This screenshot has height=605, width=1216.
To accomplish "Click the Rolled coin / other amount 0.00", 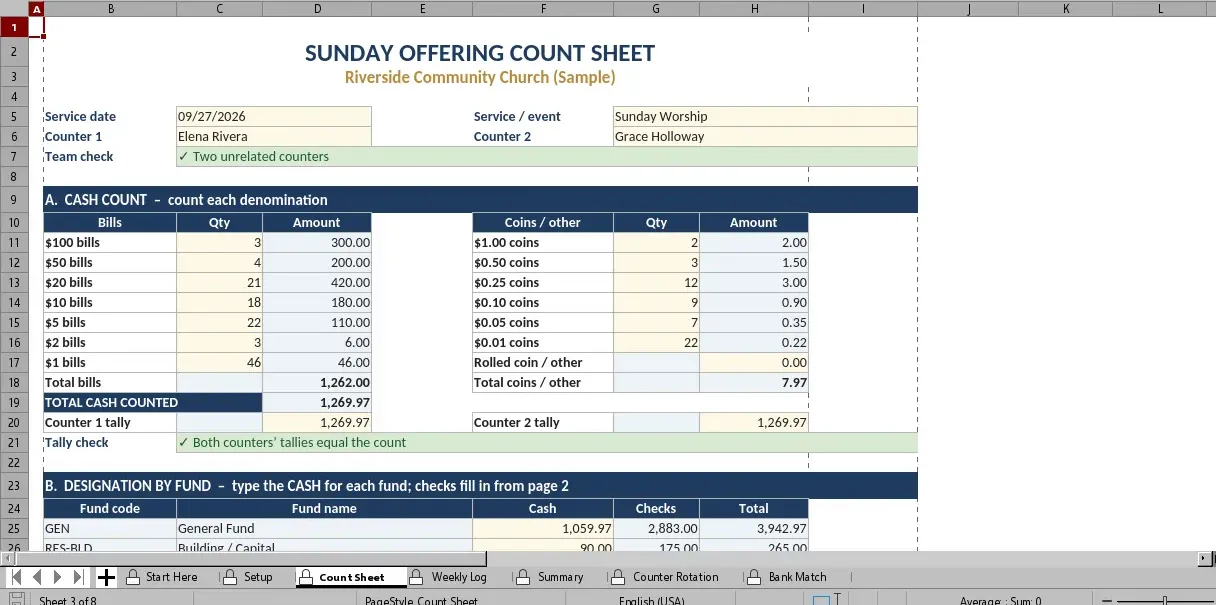I will pyautogui.click(x=754, y=363).
